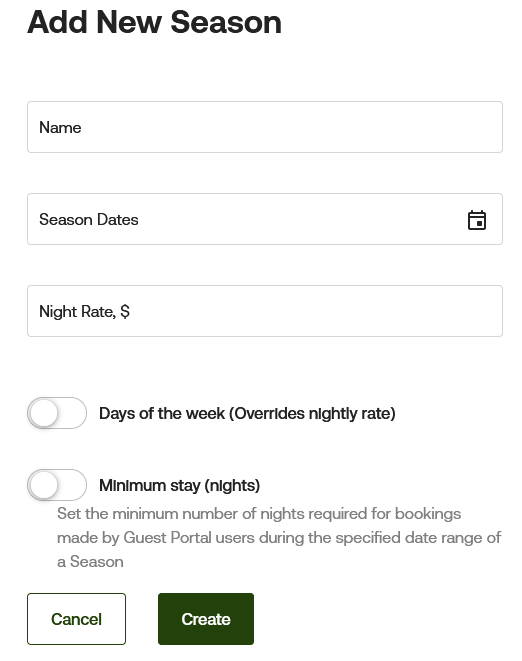The width and height of the screenshot is (522, 661).
Task: Switch on nightly rate override toggle
Action: pyautogui.click(x=57, y=413)
